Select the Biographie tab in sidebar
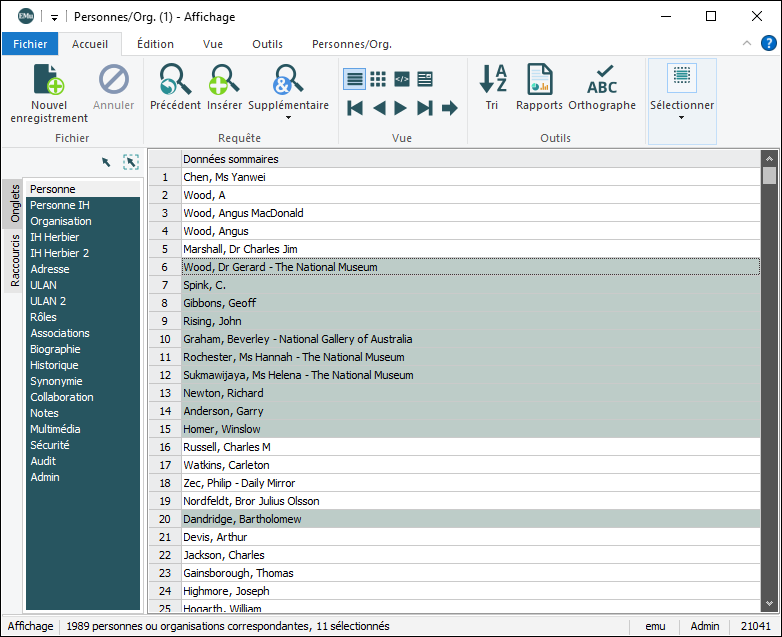This screenshot has width=782, height=637. click(55, 349)
